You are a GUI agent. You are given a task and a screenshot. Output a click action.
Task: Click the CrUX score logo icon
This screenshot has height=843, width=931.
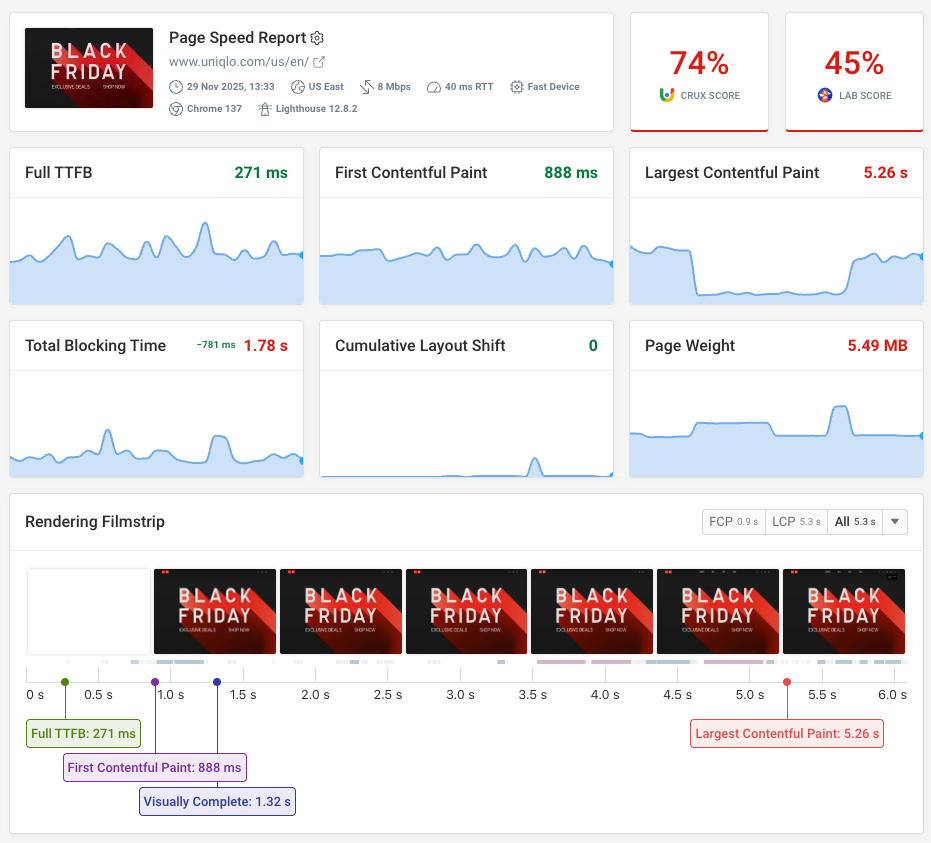pos(667,96)
